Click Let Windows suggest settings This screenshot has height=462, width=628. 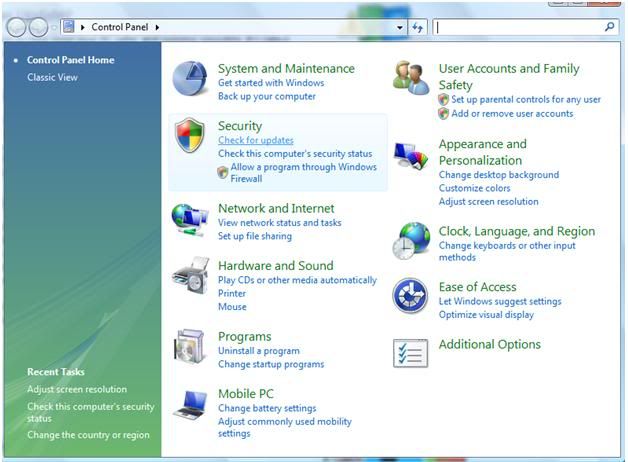click(500, 301)
